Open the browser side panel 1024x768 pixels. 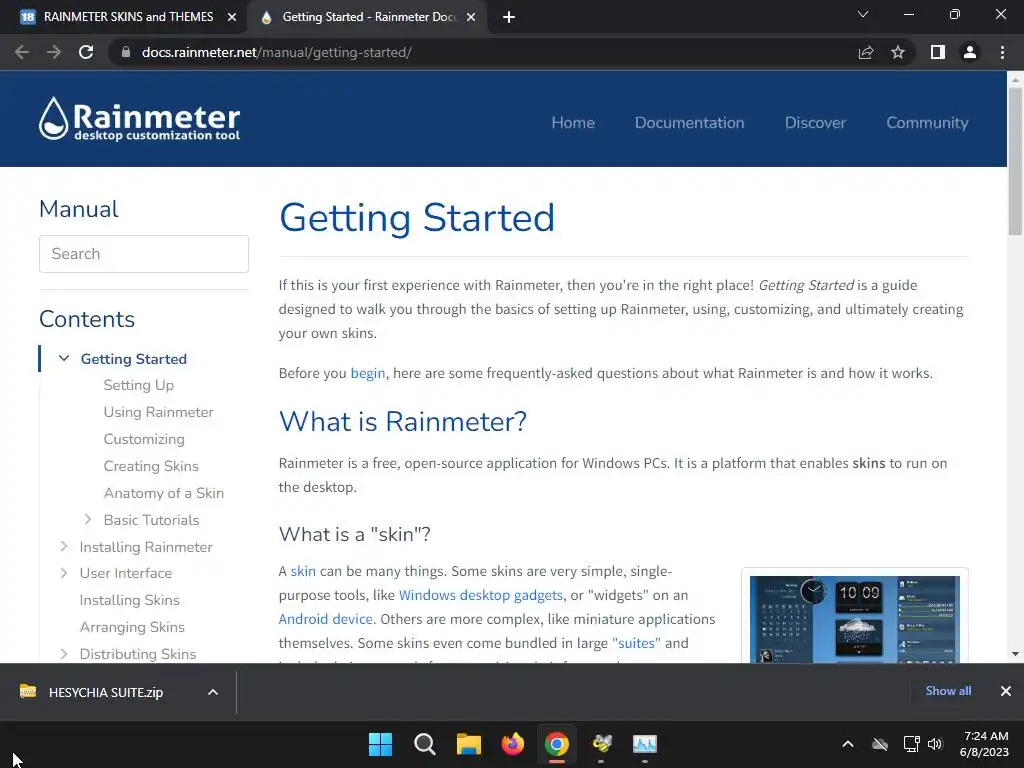point(938,52)
